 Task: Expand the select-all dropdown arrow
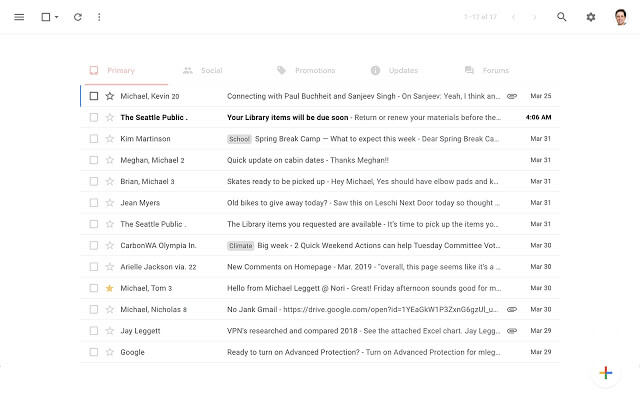[x=57, y=17]
